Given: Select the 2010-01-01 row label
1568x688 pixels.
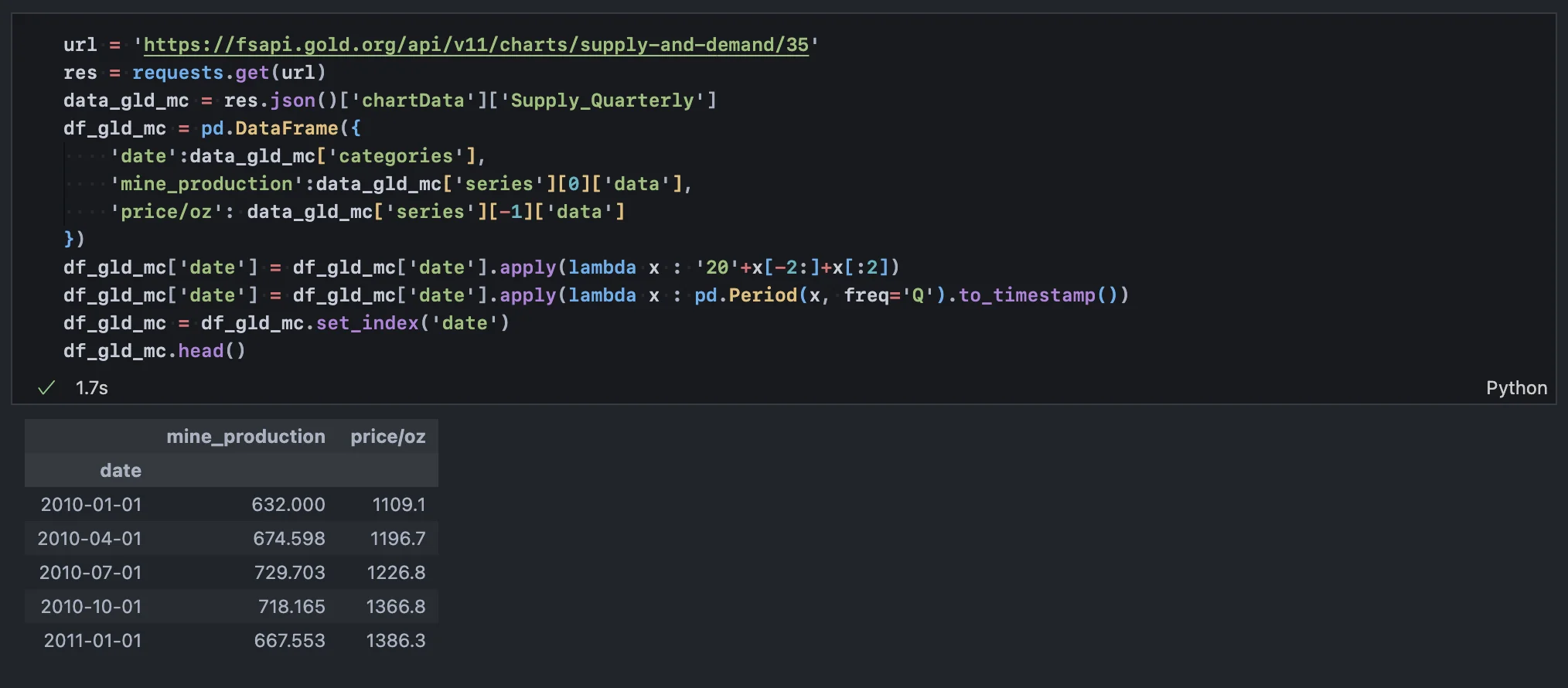Looking at the screenshot, I should tap(91, 505).
